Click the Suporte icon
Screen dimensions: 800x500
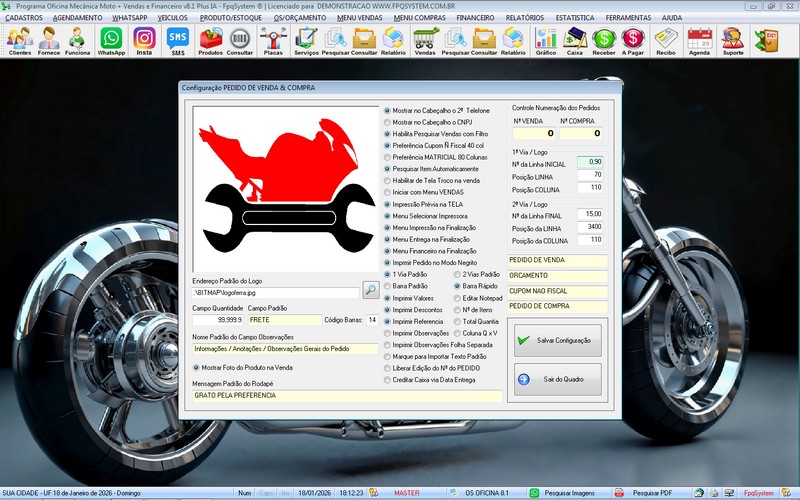(x=733, y=39)
